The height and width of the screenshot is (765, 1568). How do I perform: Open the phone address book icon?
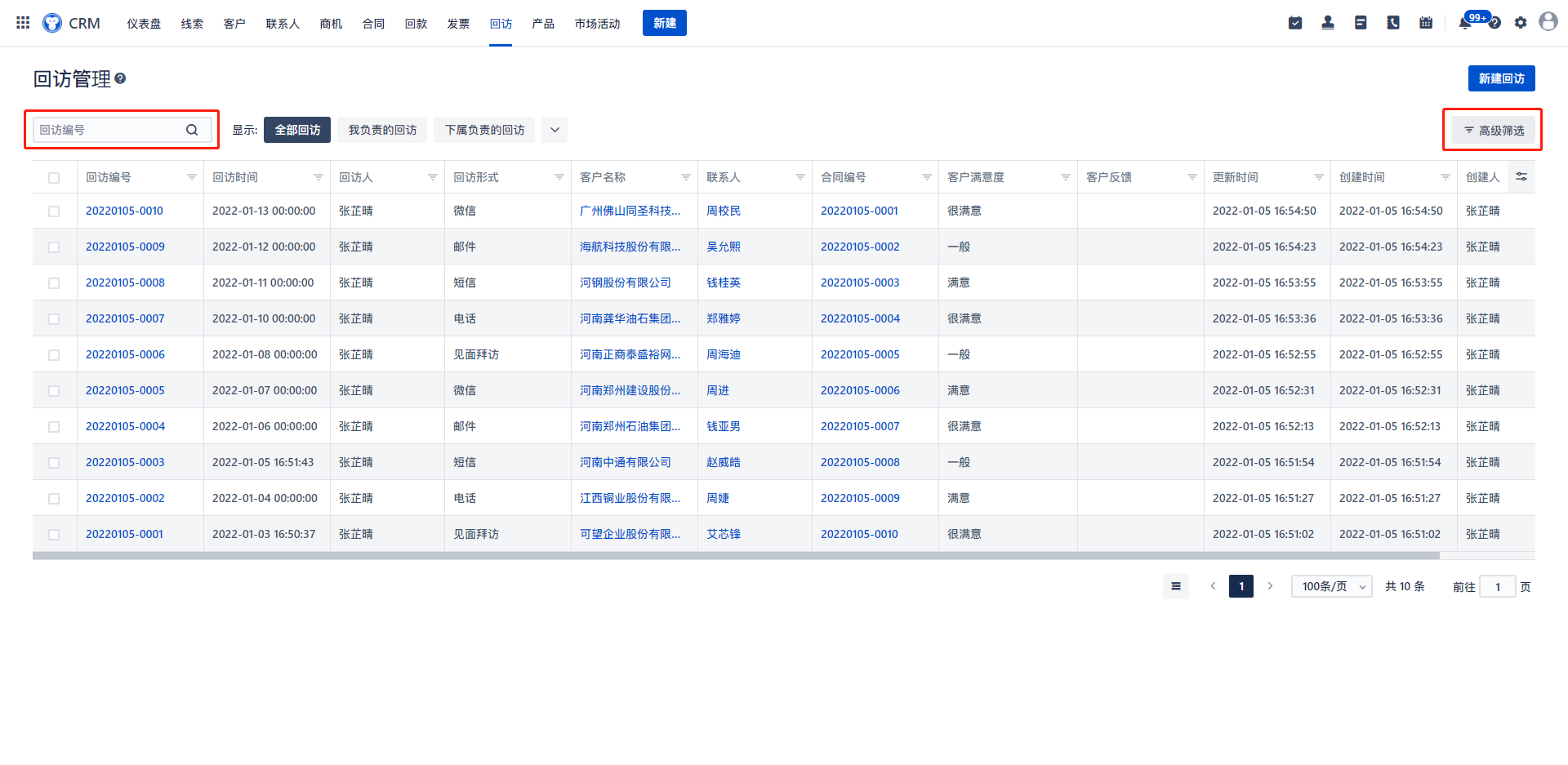(x=1393, y=23)
